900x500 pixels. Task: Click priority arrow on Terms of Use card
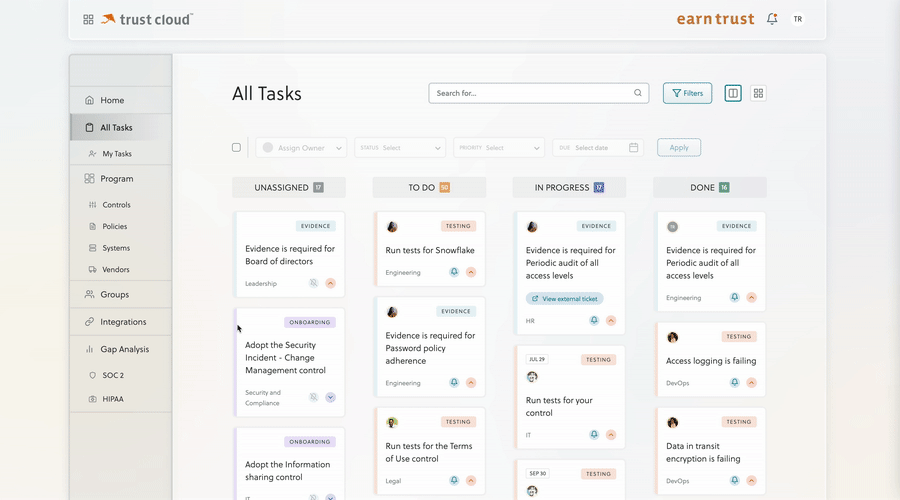coord(471,480)
